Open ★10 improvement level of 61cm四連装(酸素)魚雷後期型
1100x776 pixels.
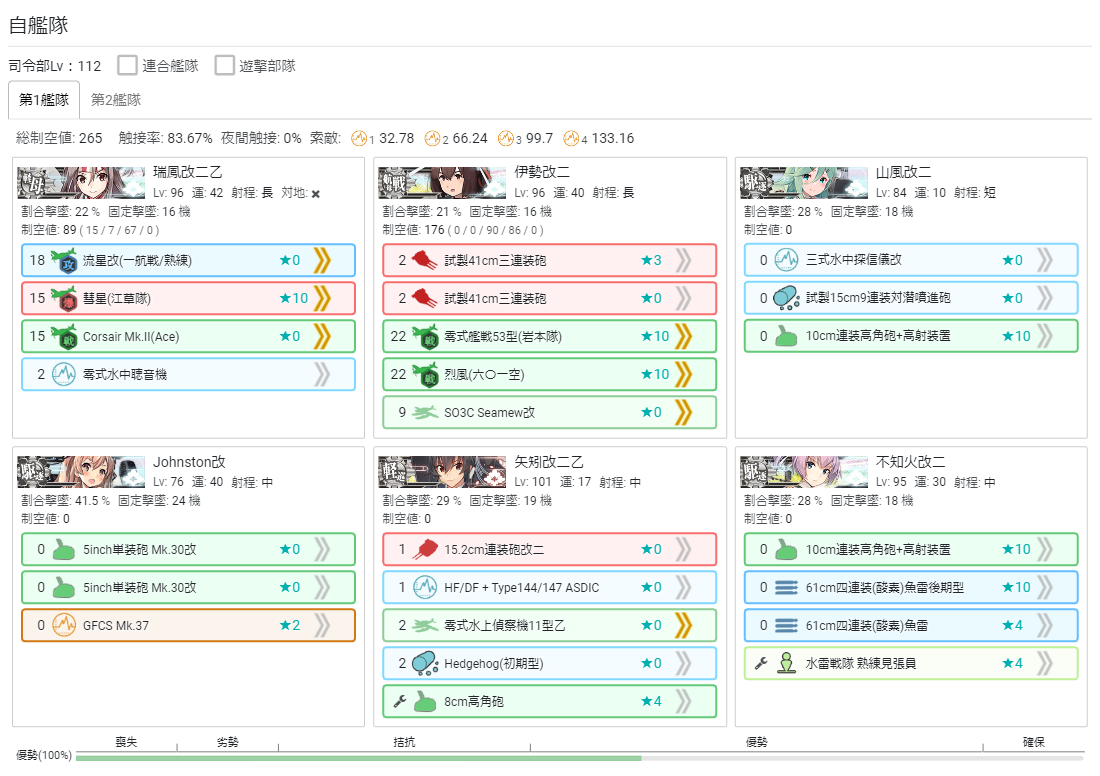pos(1017,587)
